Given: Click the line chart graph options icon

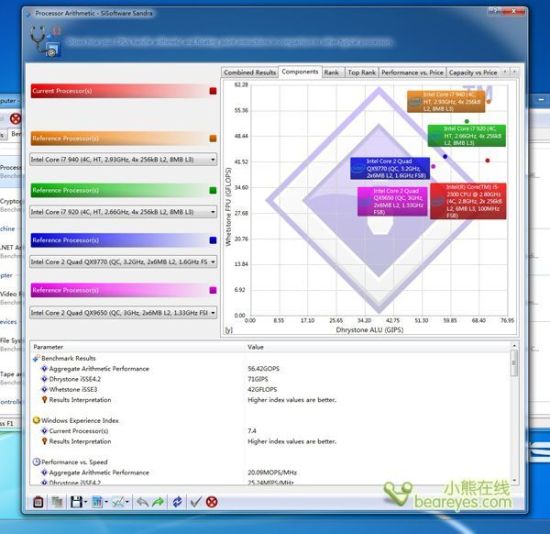Looking at the screenshot, I should [x=118, y=502].
